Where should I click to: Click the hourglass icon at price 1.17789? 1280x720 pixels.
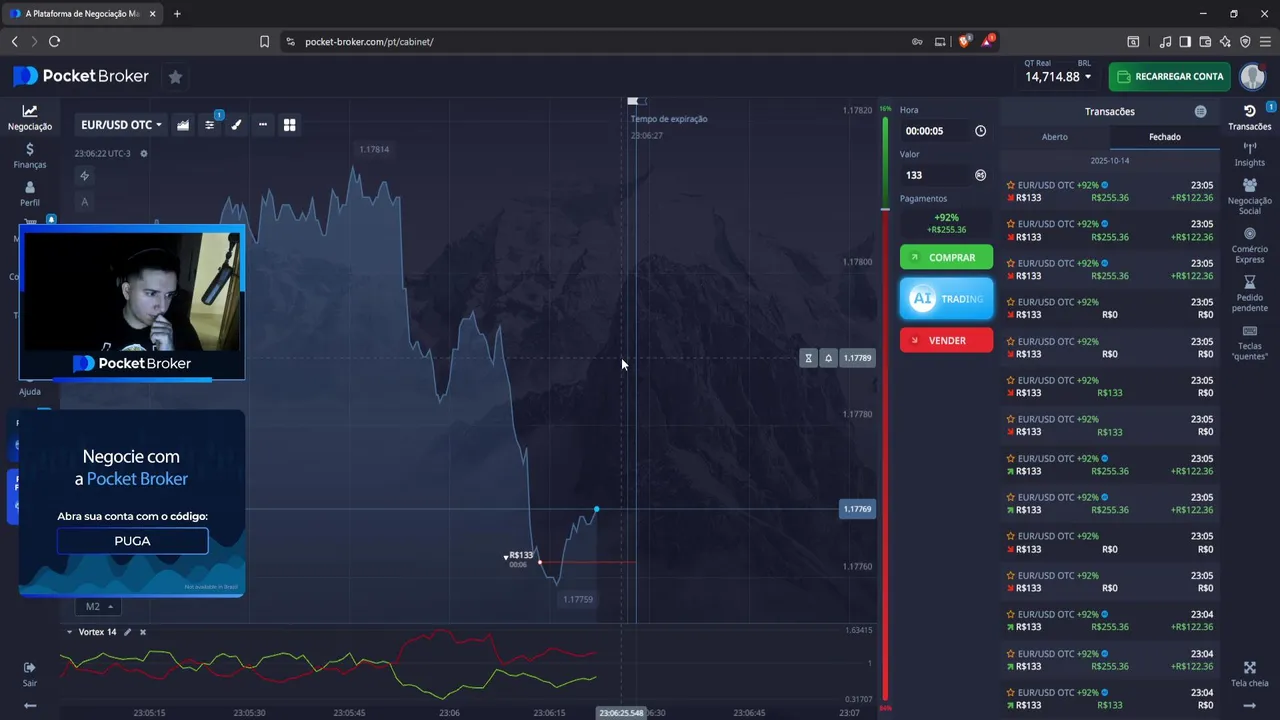pyautogui.click(x=809, y=358)
